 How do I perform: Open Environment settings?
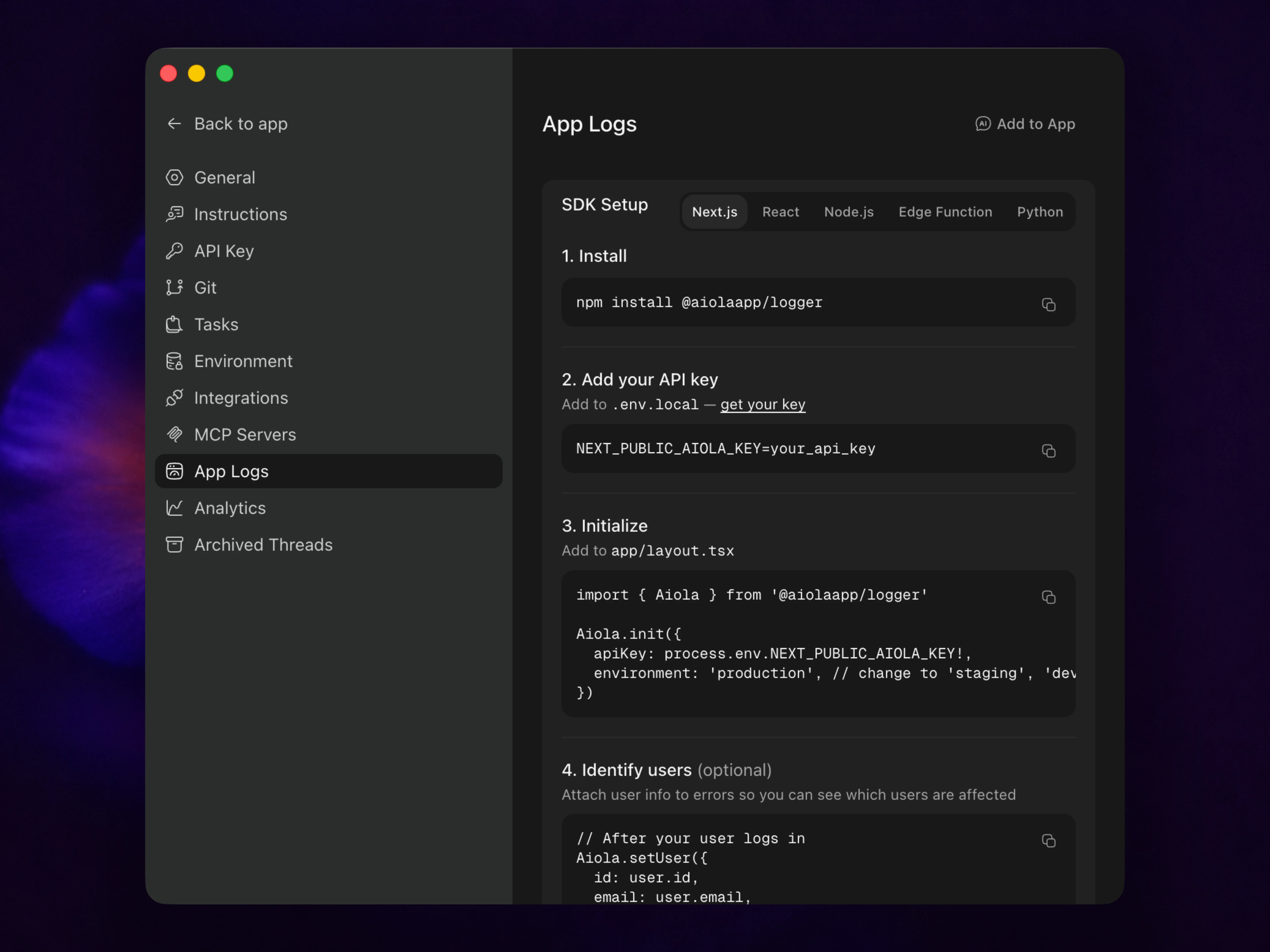(328, 361)
